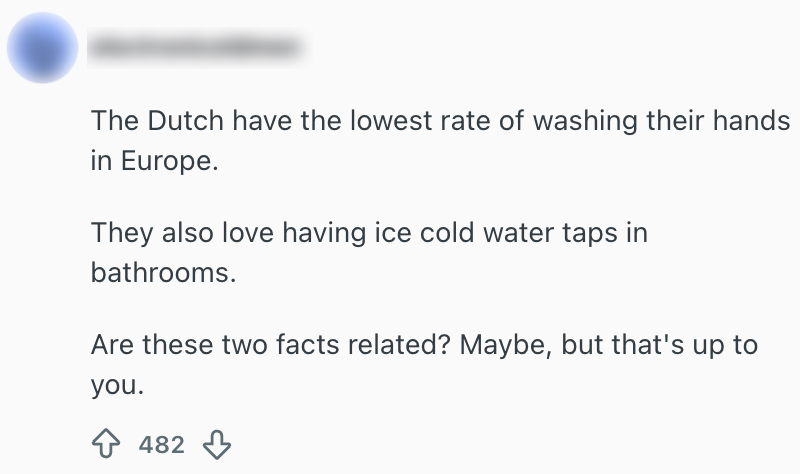Downvote the comment about the Dutch

tap(216, 443)
